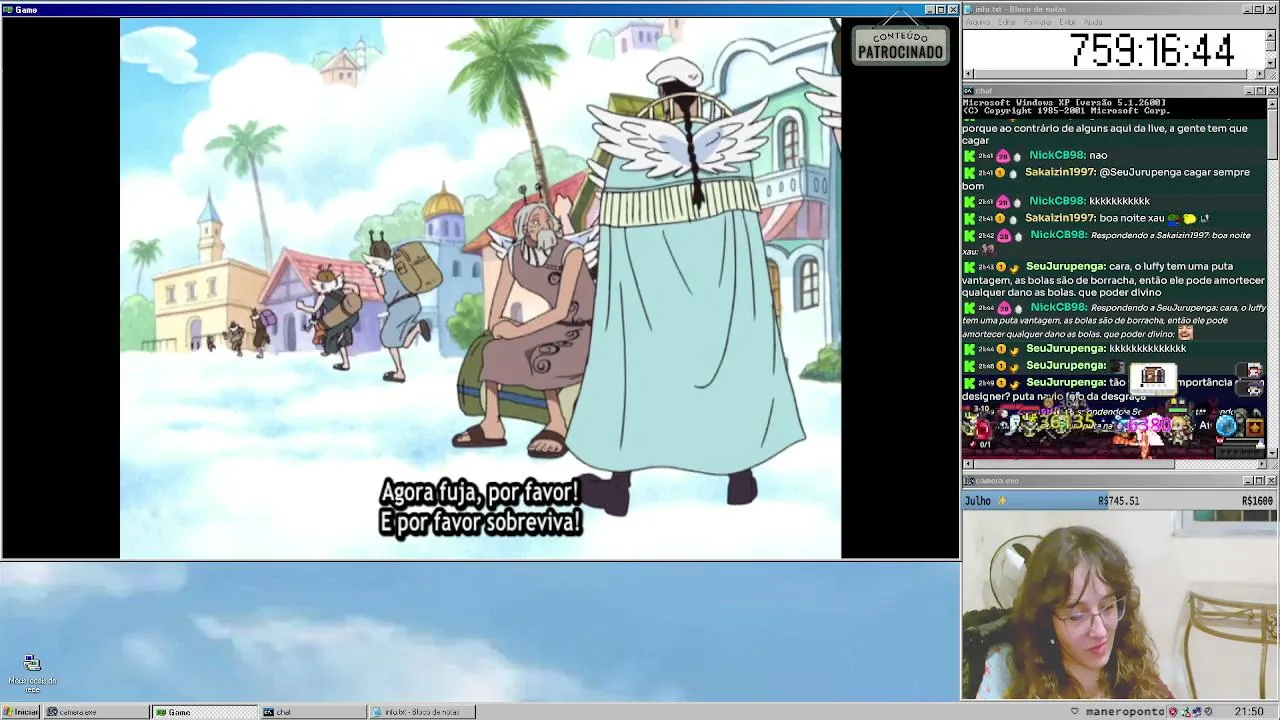This screenshot has height=720, width=1280.
Task: Minimize the chat window
Action: 1248,91
